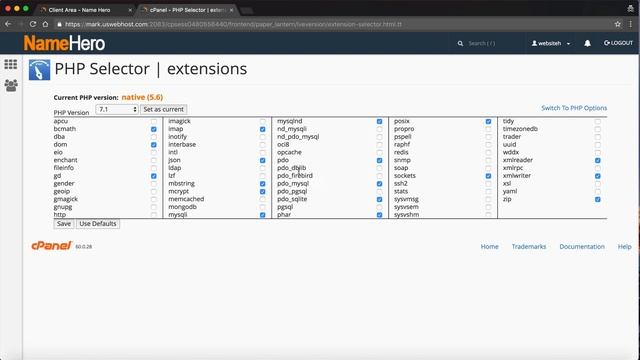Go to the browser home icon

tap(45, 24)
